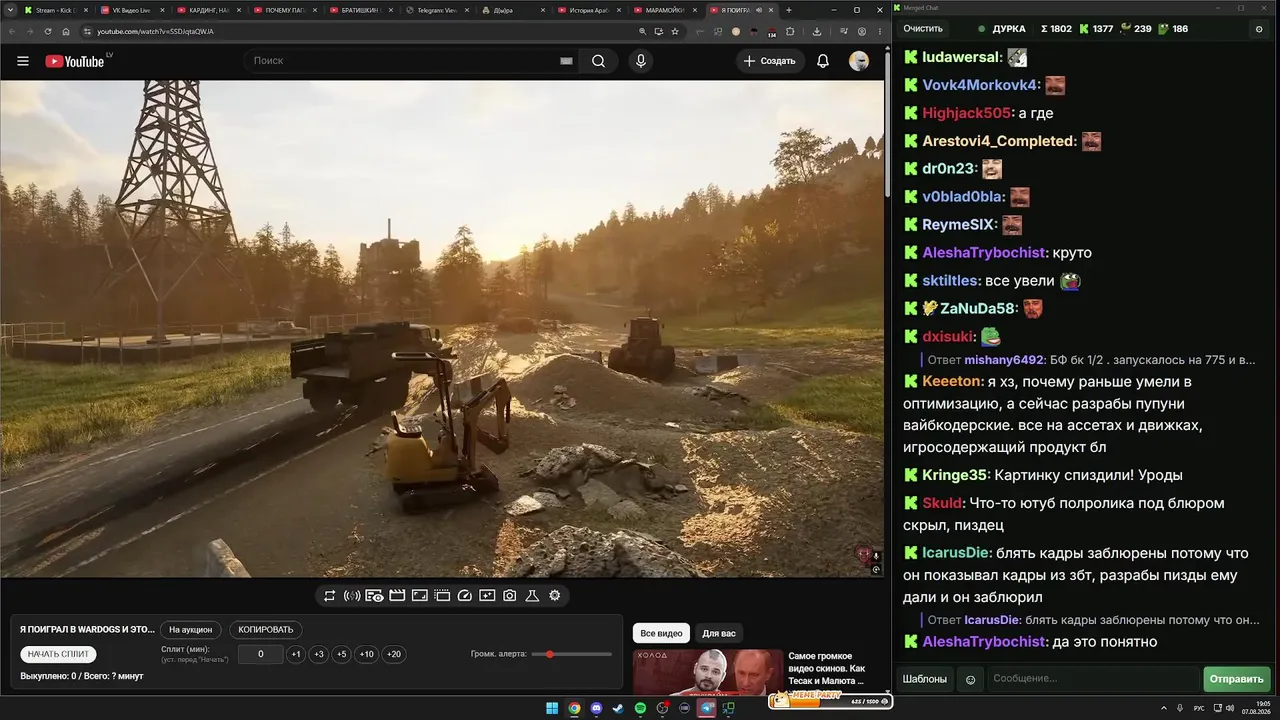Open Steam from the taskbar
This screenshot has width=1280, height=720.
point(618,708)
